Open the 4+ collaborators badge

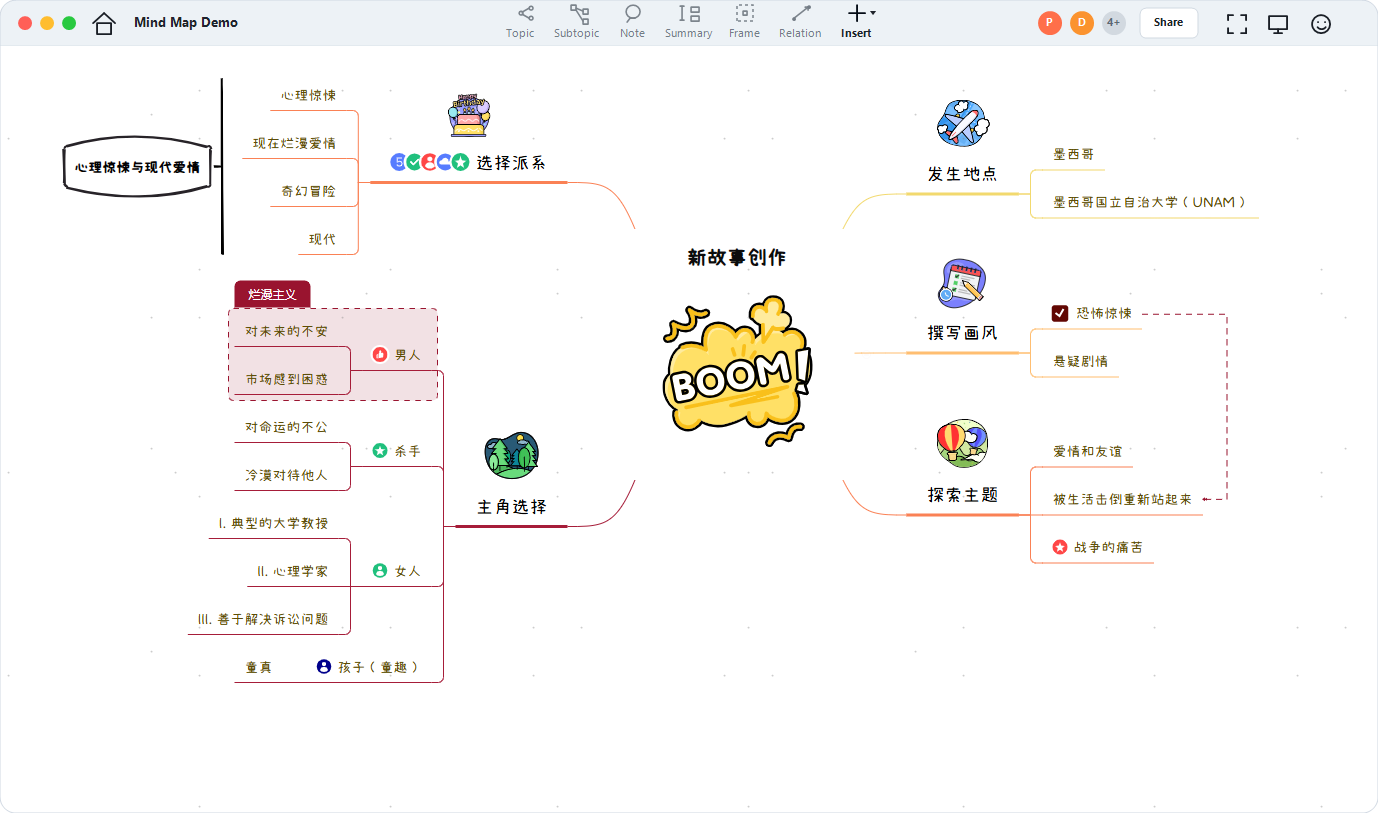click(x=1113, y=23)
